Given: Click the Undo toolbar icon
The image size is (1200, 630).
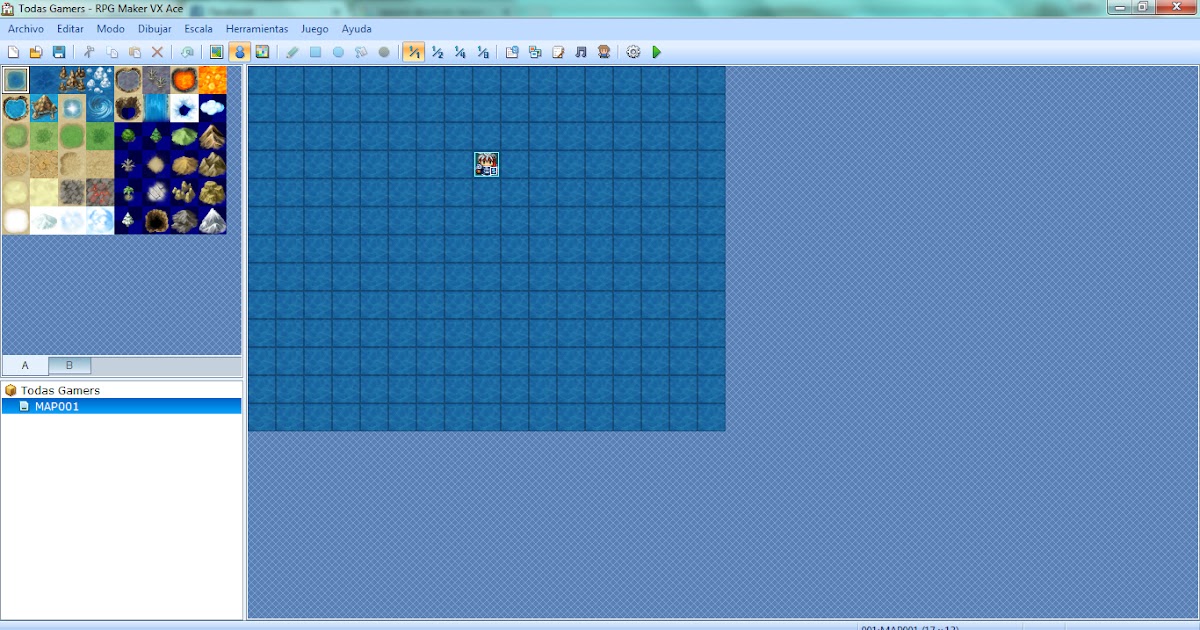Looking at the screenshot, I should (x=187, y=52).
